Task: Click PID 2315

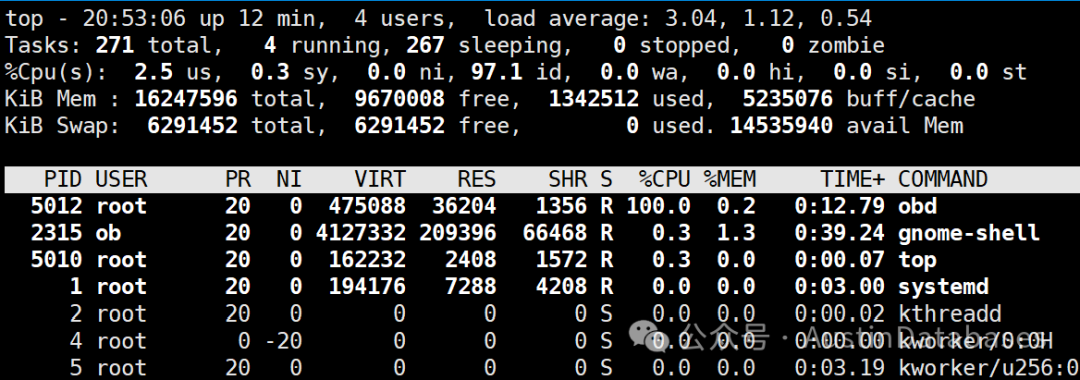Action: click(56, 233)
